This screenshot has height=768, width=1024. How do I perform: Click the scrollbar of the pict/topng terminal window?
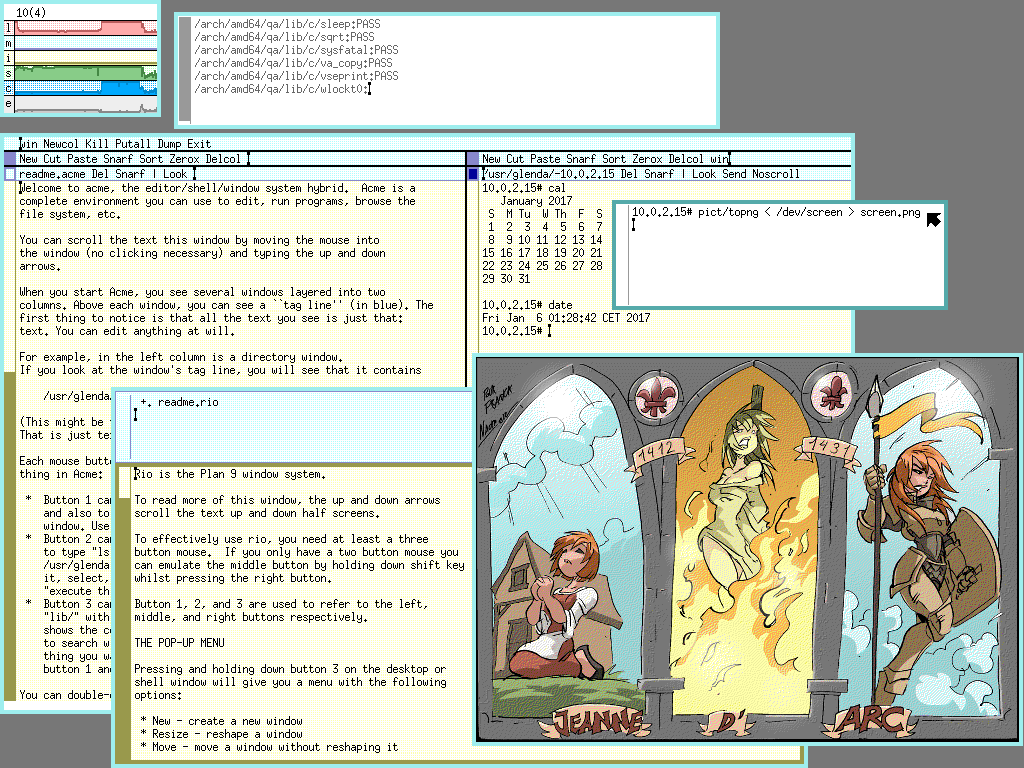[x=622, y=255]
